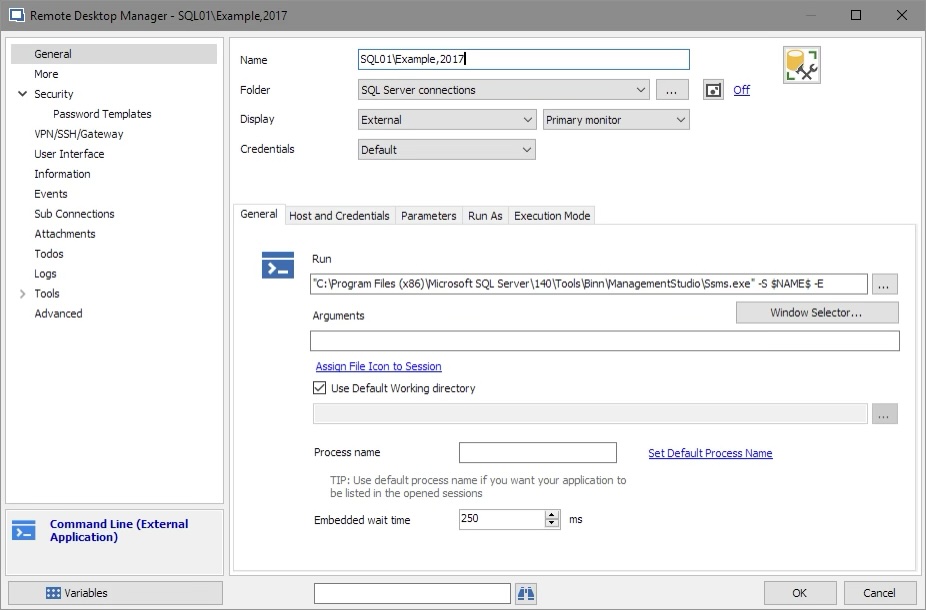This screenshot has height=610, width=926.
Task: Open VPN/SSH/Gateway settings
Action: (79, 134)
